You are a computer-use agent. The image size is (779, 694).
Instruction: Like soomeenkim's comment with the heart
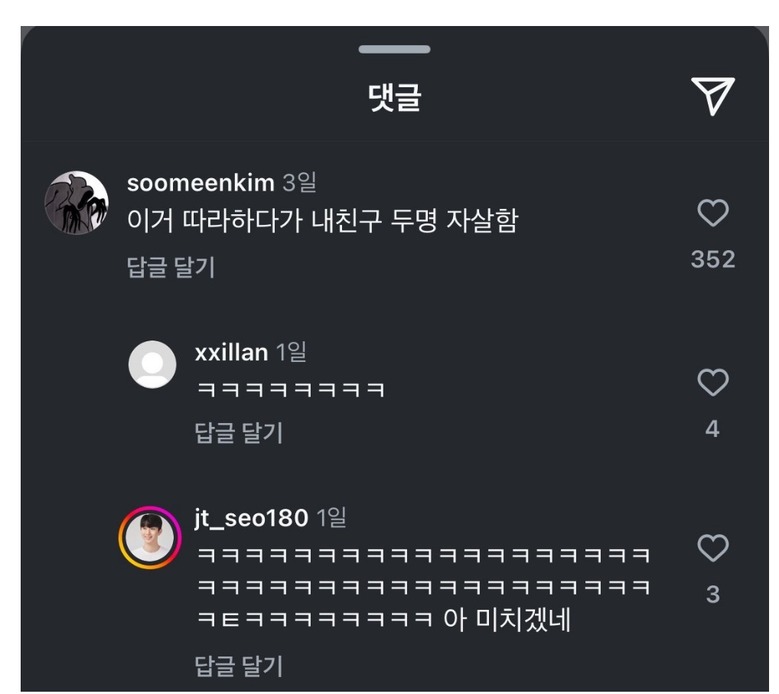point(712,213)
